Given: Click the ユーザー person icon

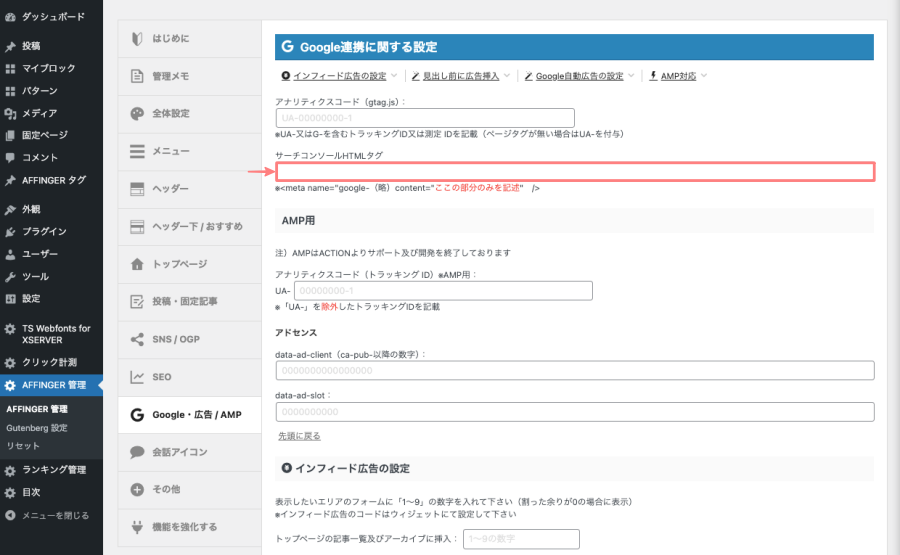Looking at the screenshot, I should 10,254.
